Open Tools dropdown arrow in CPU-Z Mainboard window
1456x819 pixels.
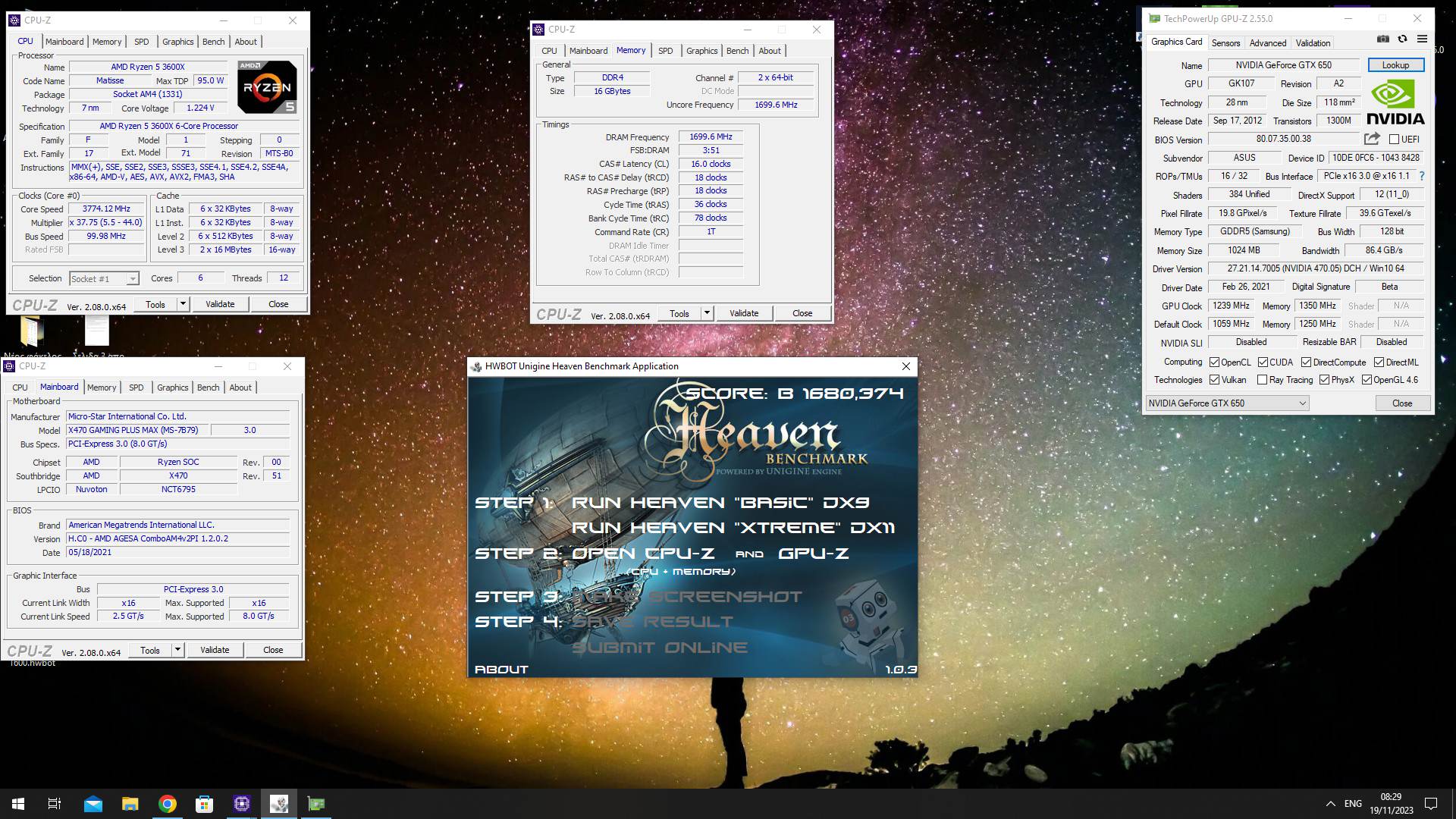point(177,650)
